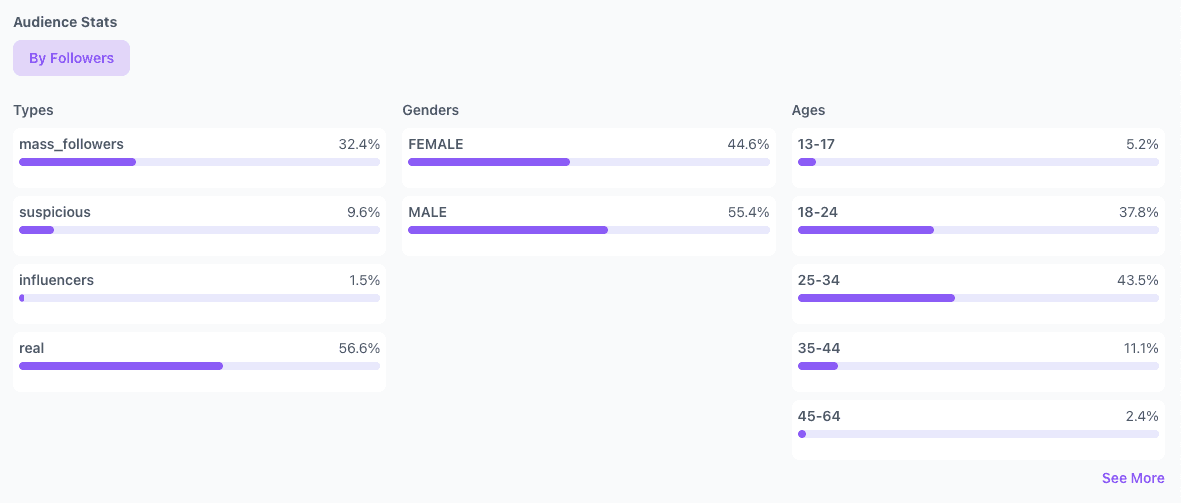Click the 35-44 age progress bar
1181x503 pixels.
(x=978, y=366)
